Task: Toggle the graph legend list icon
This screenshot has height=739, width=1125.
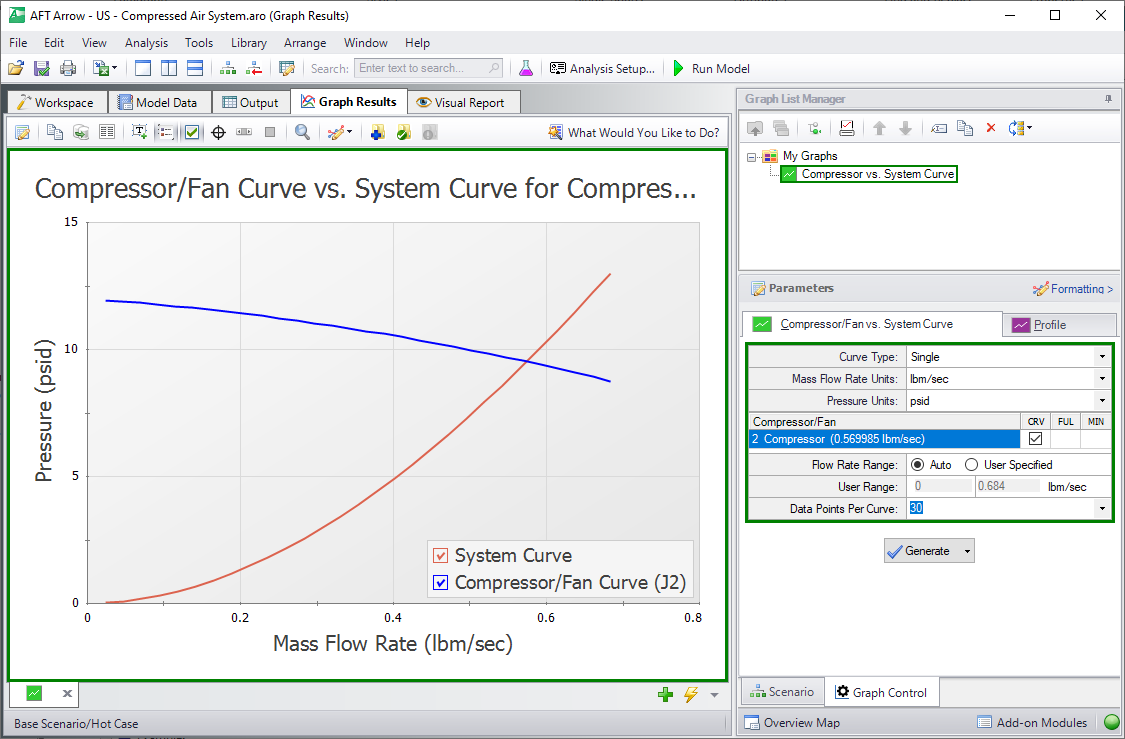Action: click(165, 133)
